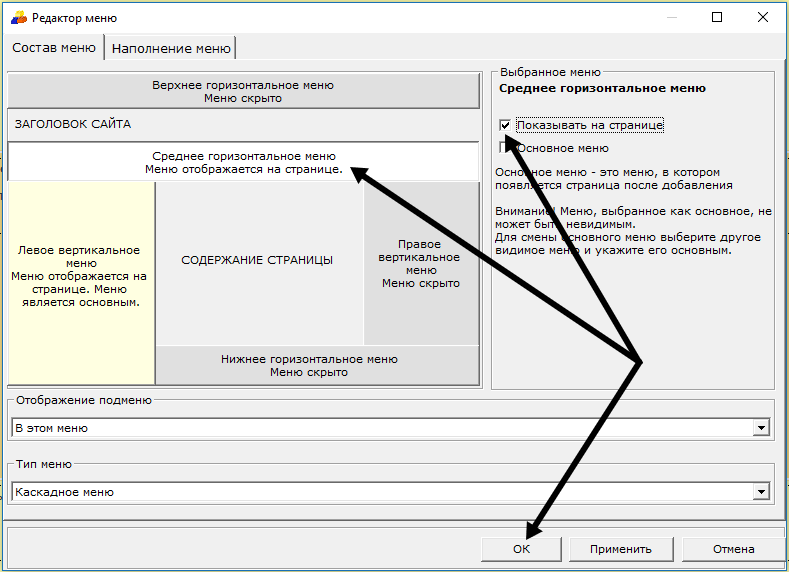The height and width of the screenshot is (572, 789).
Task: Open the Наполнение меню tab
Action: tap(171, 48)
